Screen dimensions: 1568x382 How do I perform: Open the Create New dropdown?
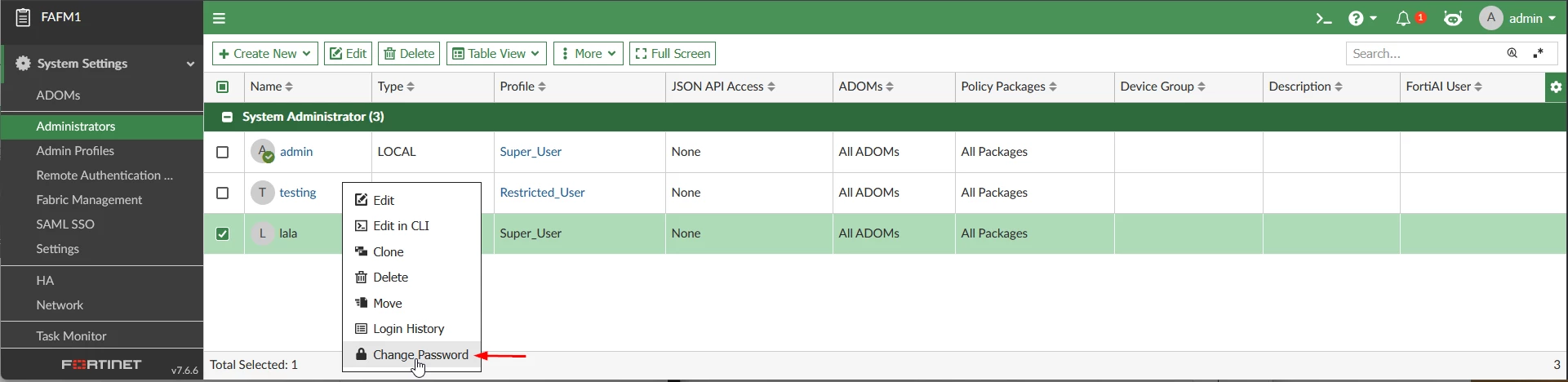tap(265, 54)
